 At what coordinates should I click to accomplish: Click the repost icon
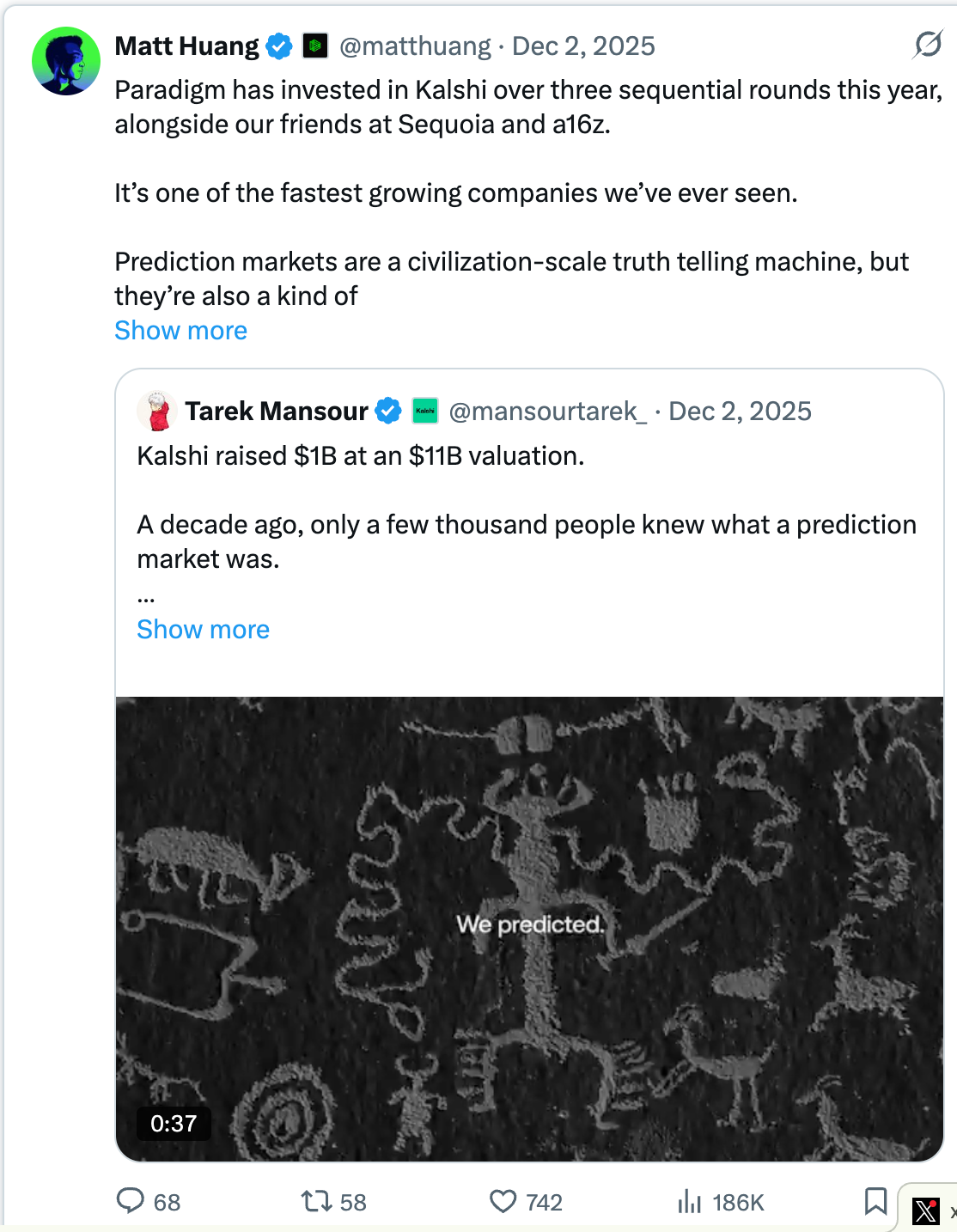coord(316,1200)
